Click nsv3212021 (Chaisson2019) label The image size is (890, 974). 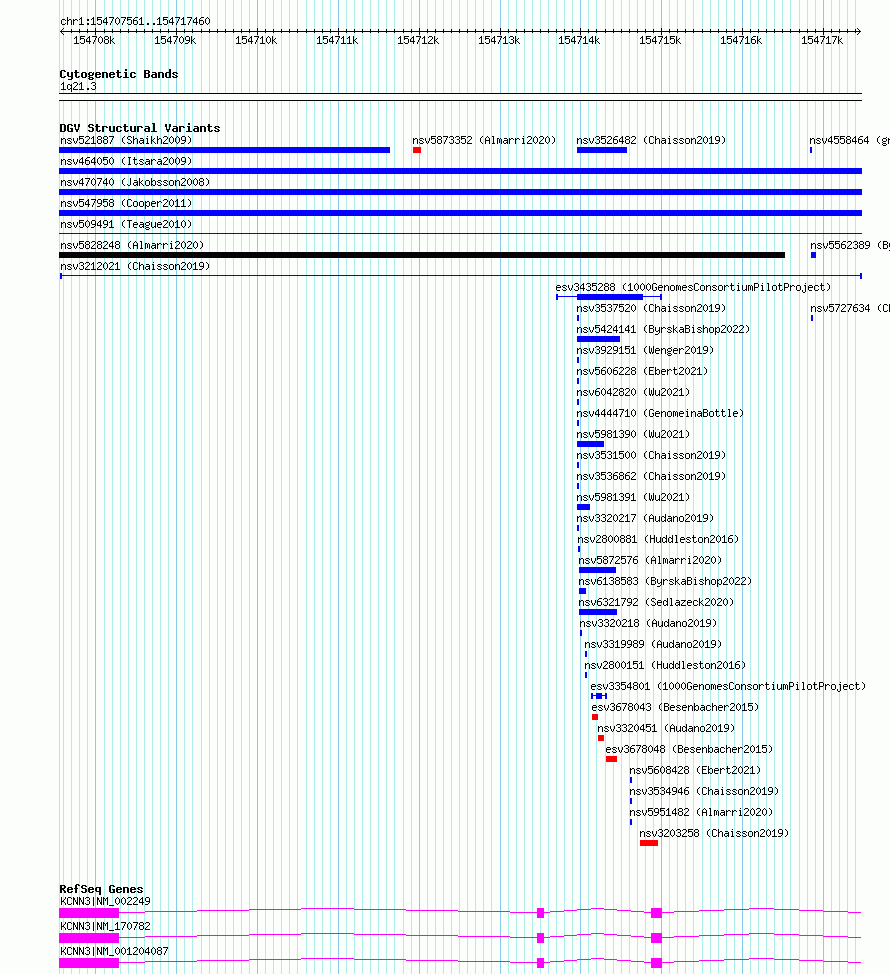pyautogui.click(x=135, y=266)
